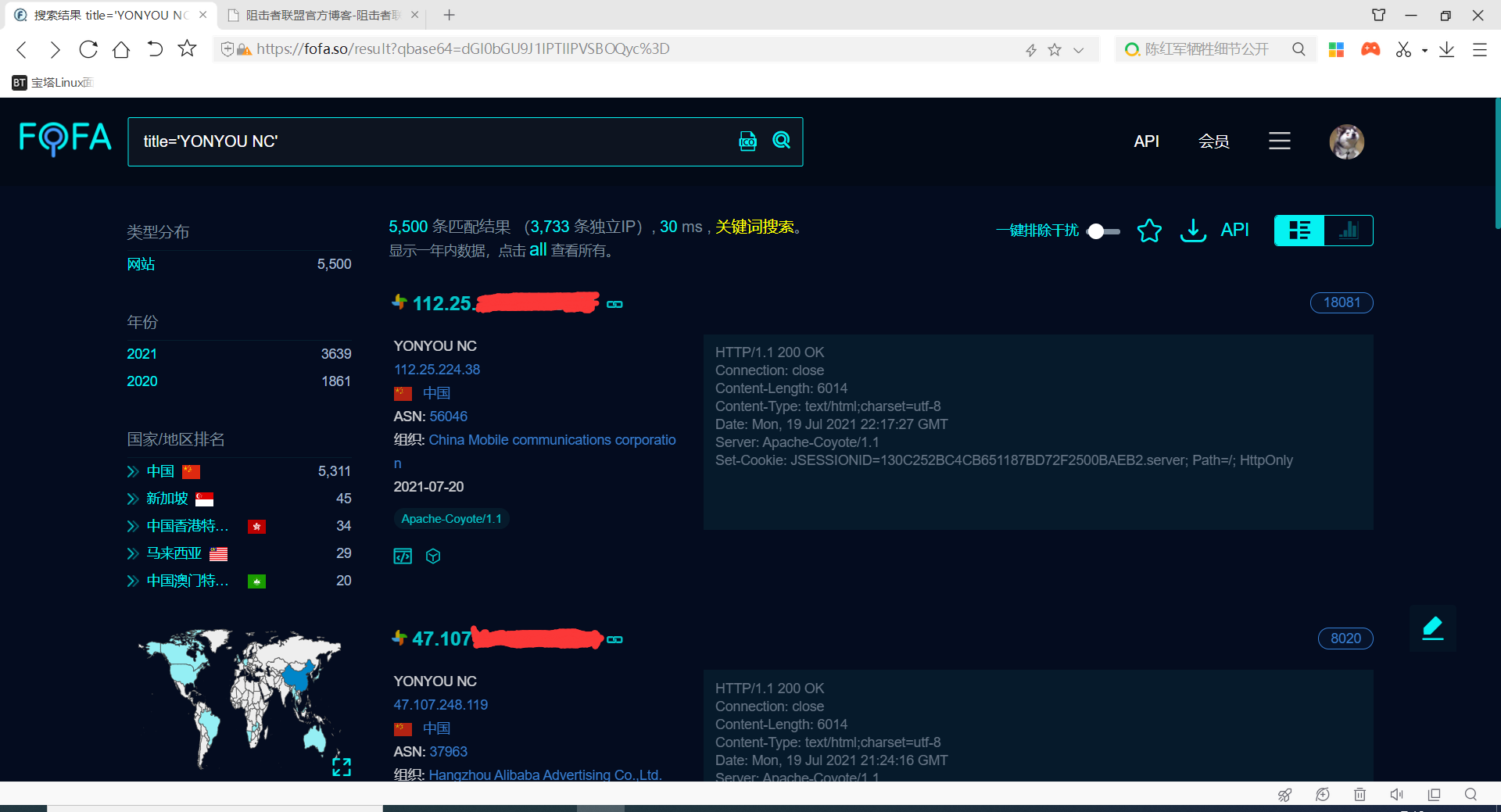Click the lightning speed mode icon
1501x812 pixels.
[x=1031, y=50]
